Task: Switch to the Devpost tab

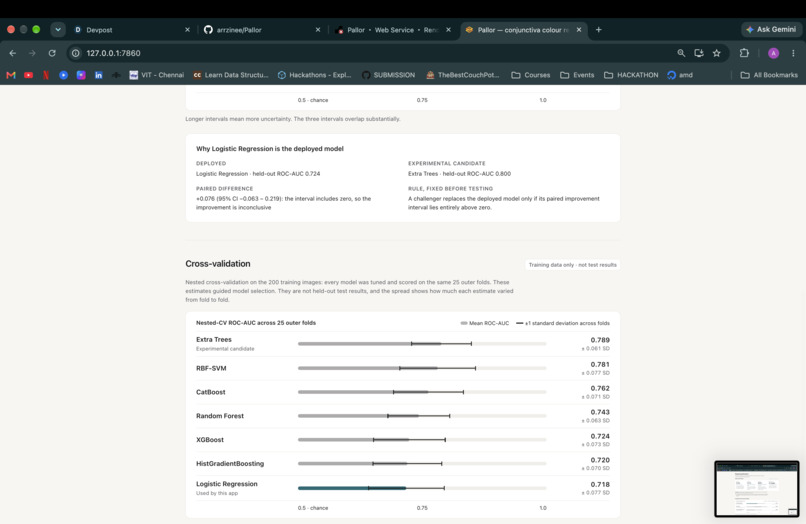Action: point(132,30)
